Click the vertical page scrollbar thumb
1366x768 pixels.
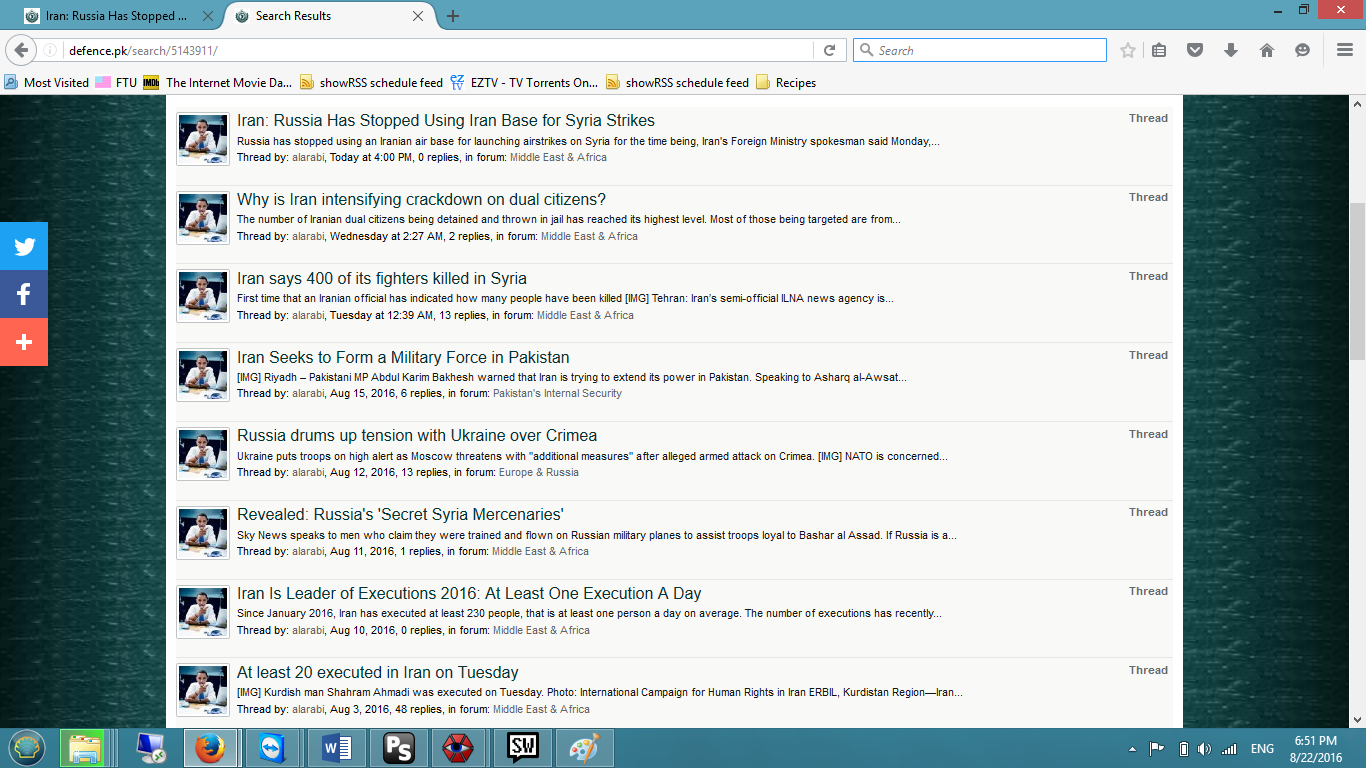1357,282
